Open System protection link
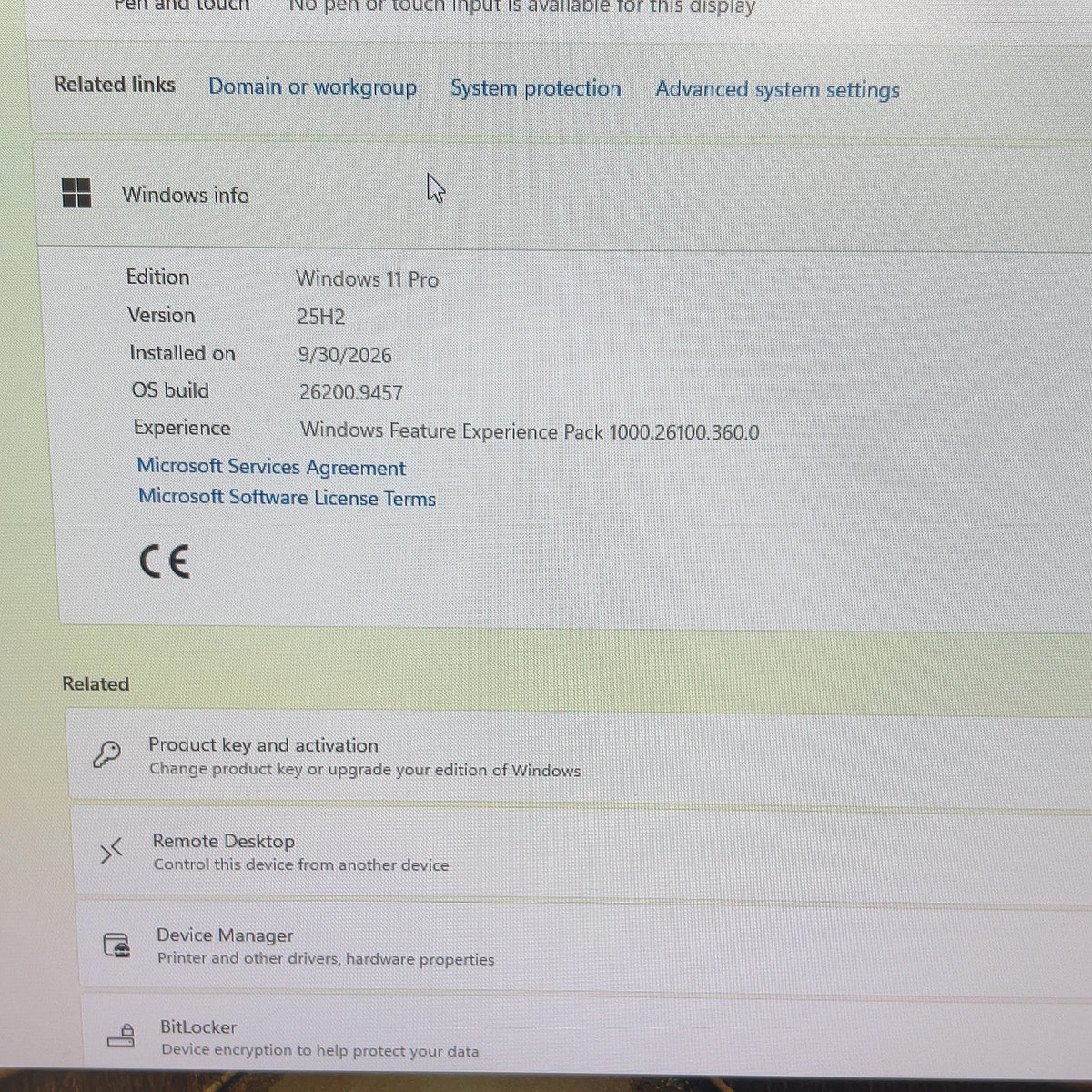The width and height of the screenshot is (1092, 1092). point(535,88)
